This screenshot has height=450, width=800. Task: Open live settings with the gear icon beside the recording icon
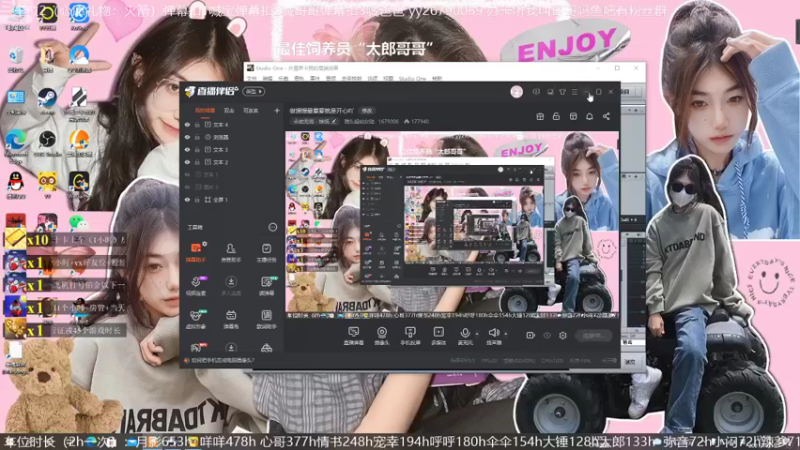563,335
